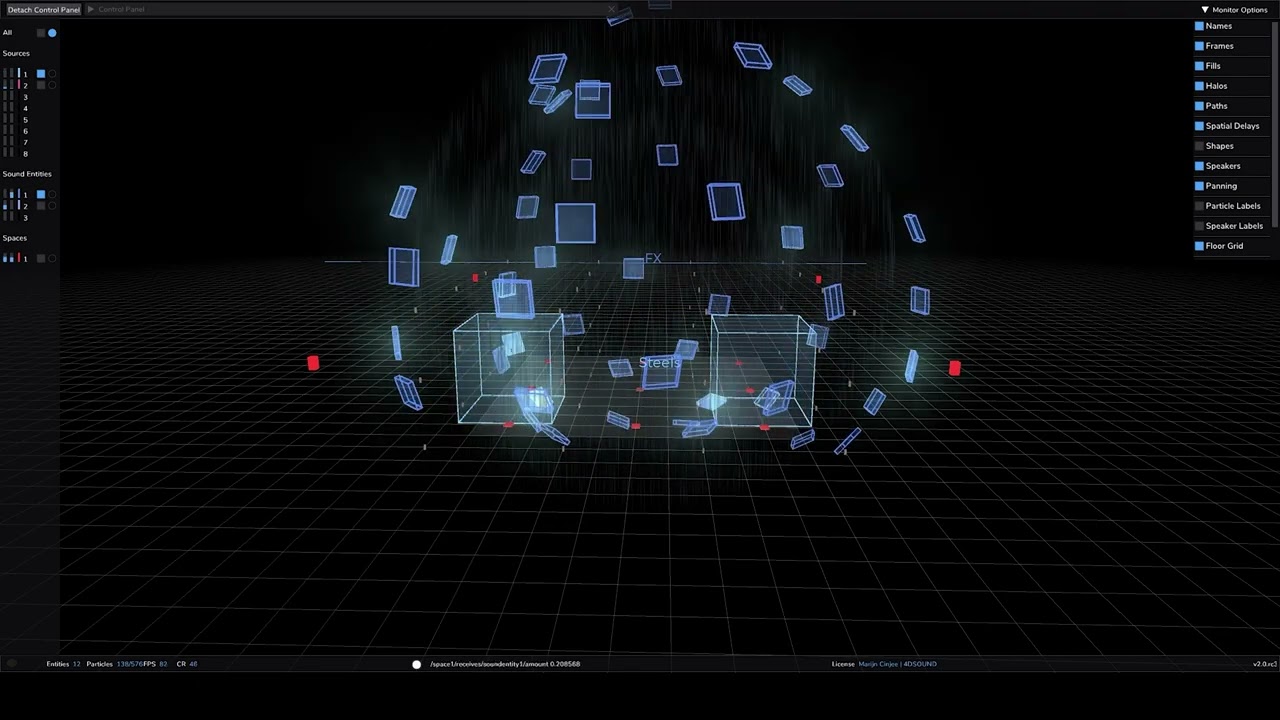Select Sound Entity 2 circle toggle

pyautogui.click(x=52, y=206)
